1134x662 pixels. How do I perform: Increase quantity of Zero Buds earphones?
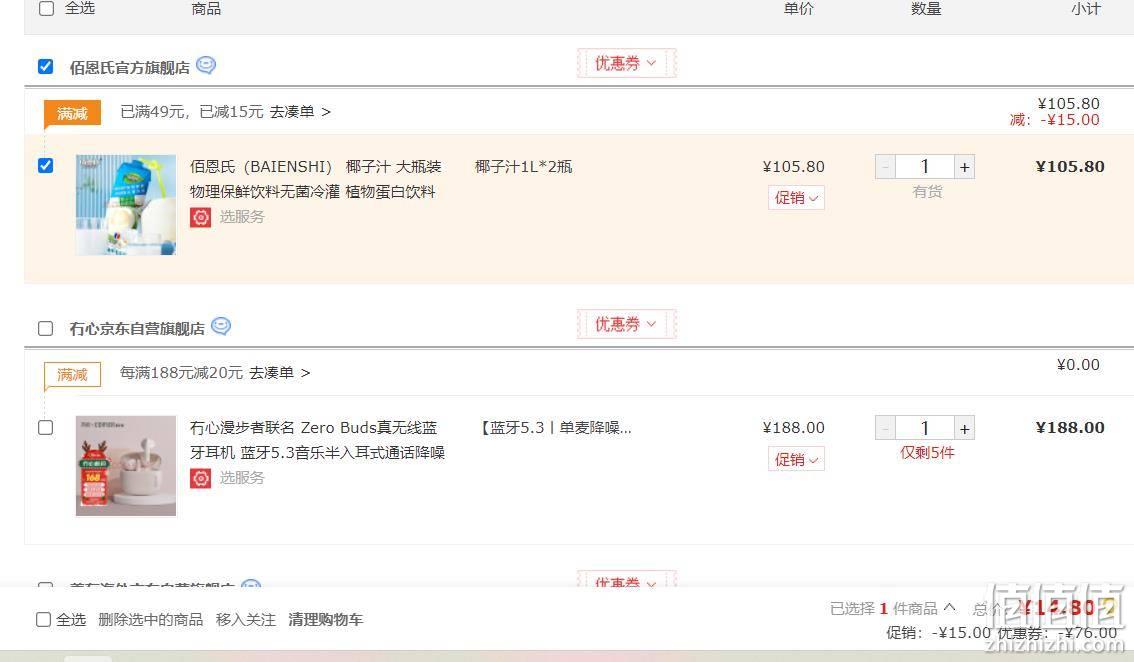point(964,428)
